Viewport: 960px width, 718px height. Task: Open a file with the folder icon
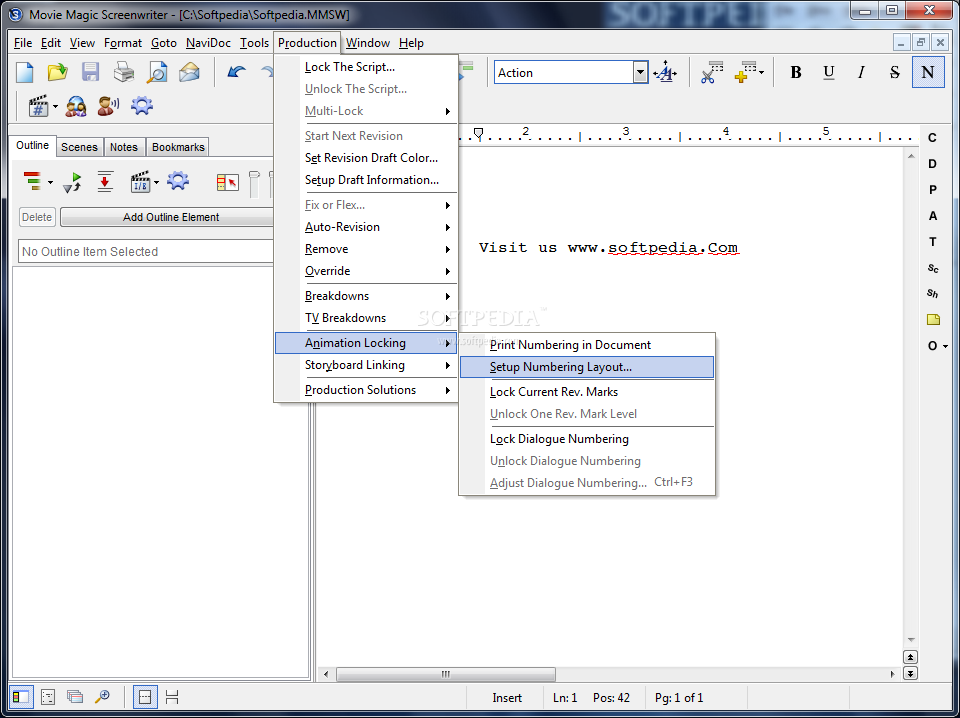click(x=58, y=72)
